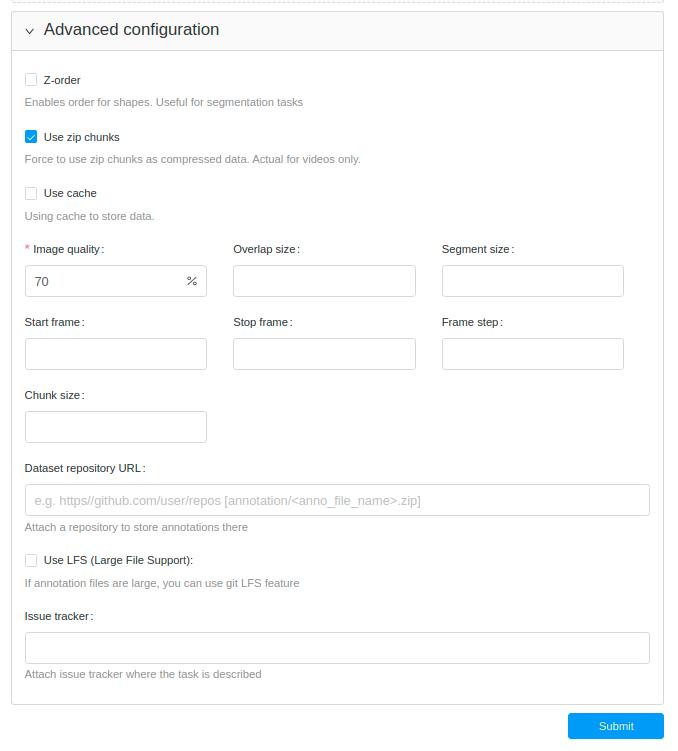Click into the Image quality field
Screen dimensions: 678x751
pos(105,281)
